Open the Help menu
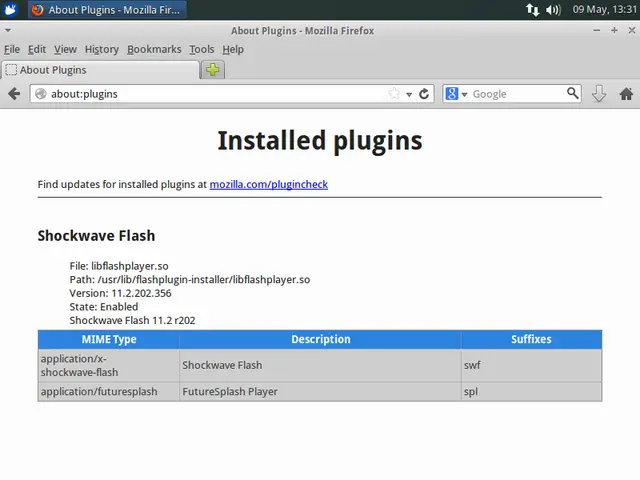The width and height of the screenshot is (640, 480). (233, 49)
